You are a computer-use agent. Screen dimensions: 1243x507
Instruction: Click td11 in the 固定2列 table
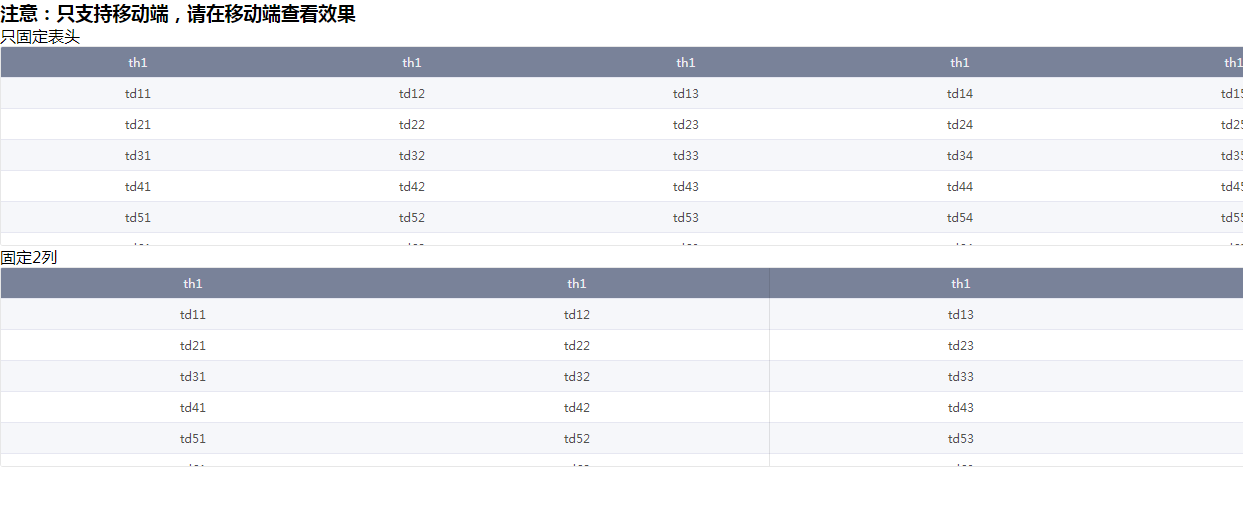[x=193, y=315]
